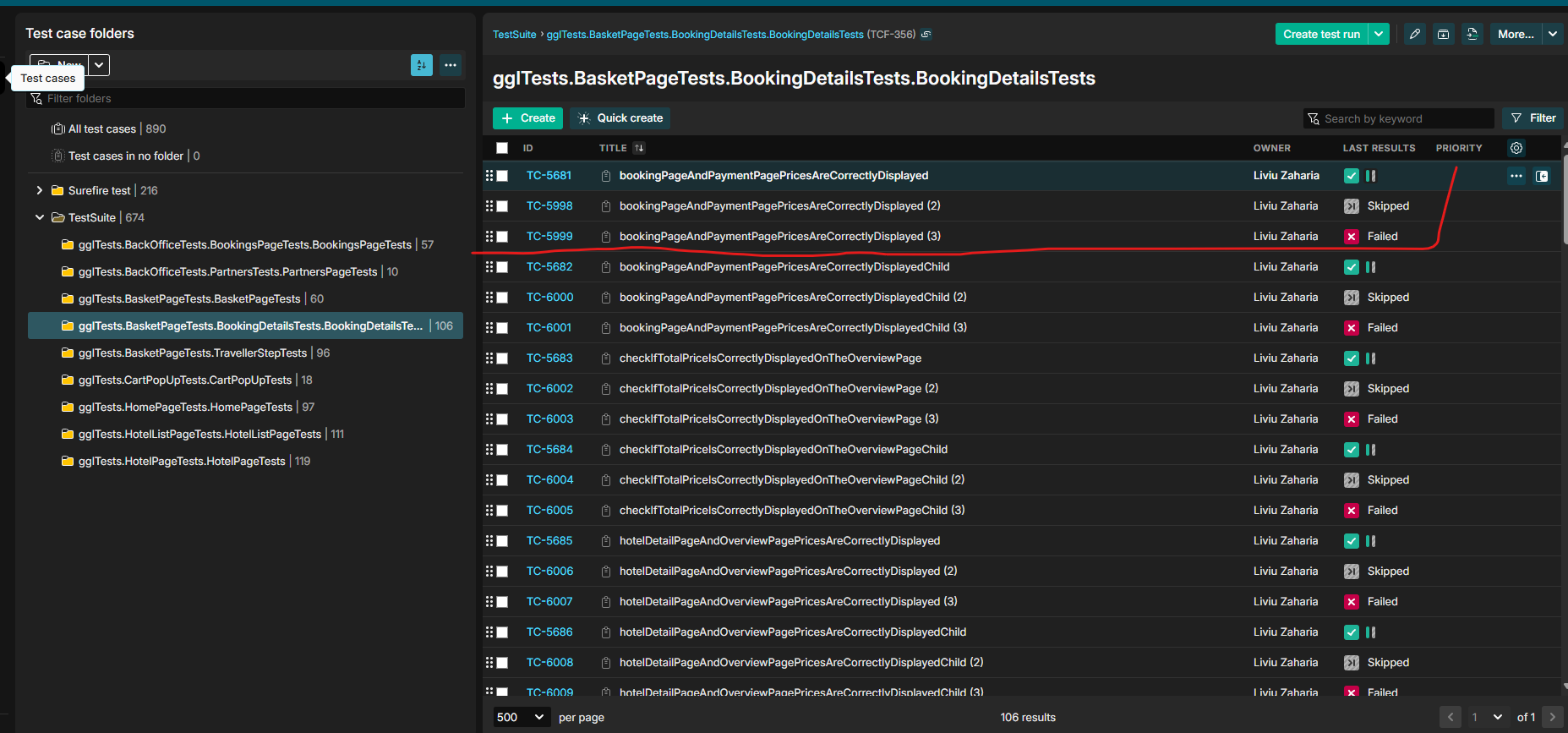1568x733 pixels.
Task: Click the filter icon in Search by keyword box
Action: [1314, 118]
